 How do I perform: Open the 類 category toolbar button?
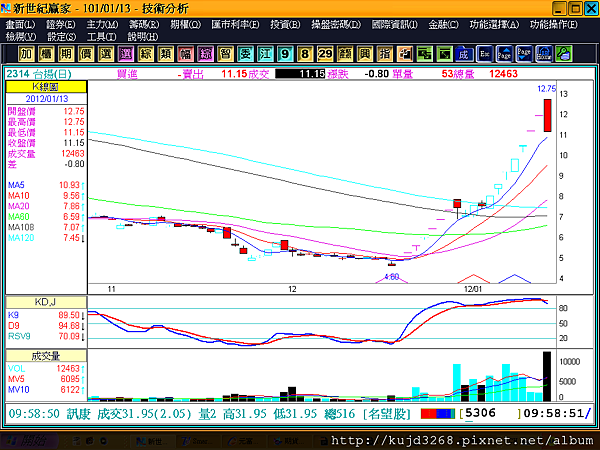(165, 54)
